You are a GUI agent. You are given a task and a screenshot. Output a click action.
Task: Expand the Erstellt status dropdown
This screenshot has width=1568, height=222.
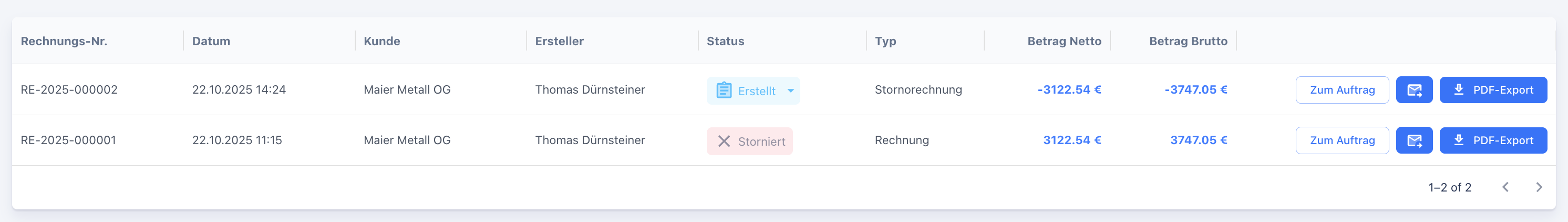(790, 91)
